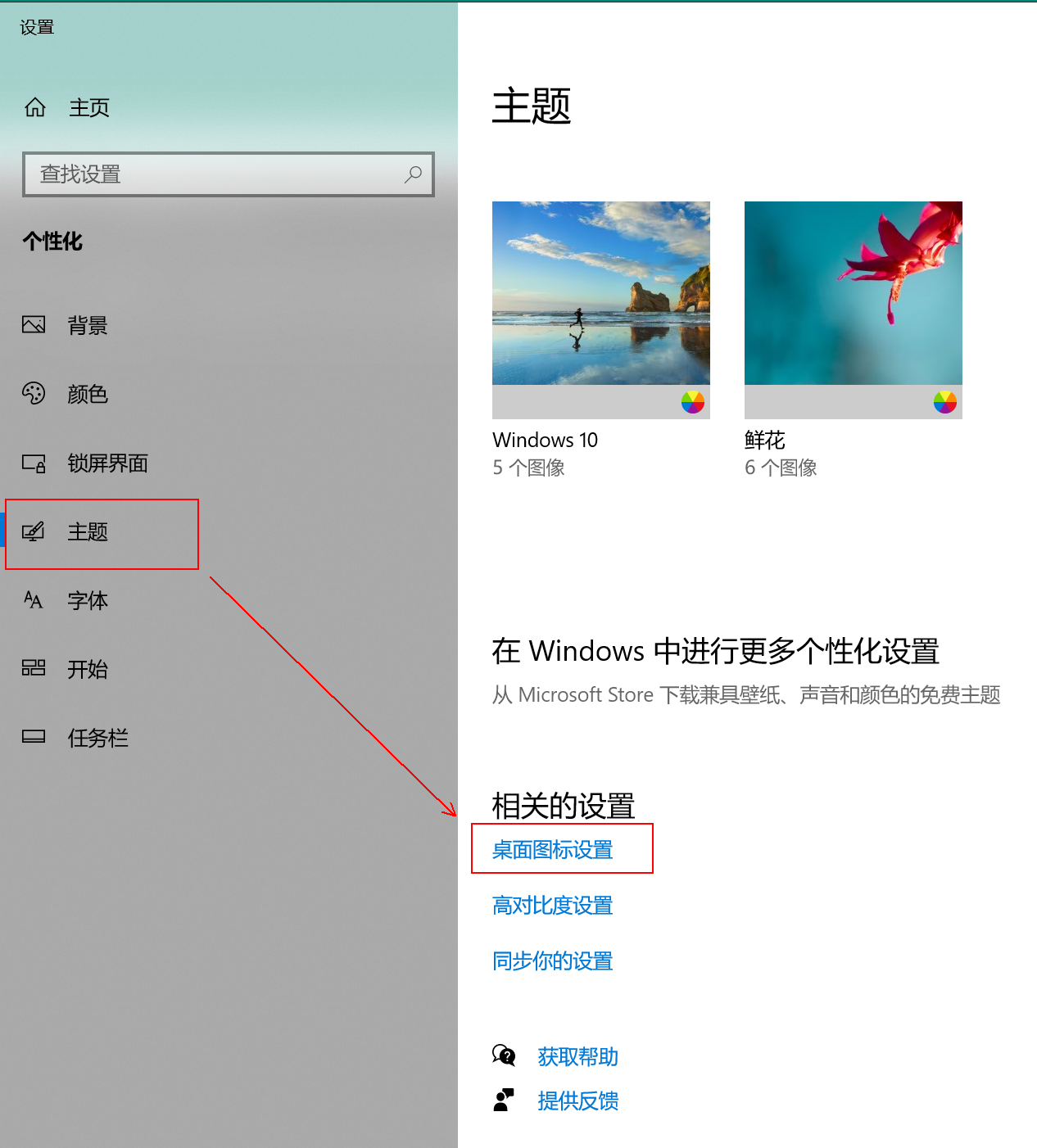The image size is (1037, 1148).
Task: Open 高对比度设置 link
Action: tap(552, 906)
